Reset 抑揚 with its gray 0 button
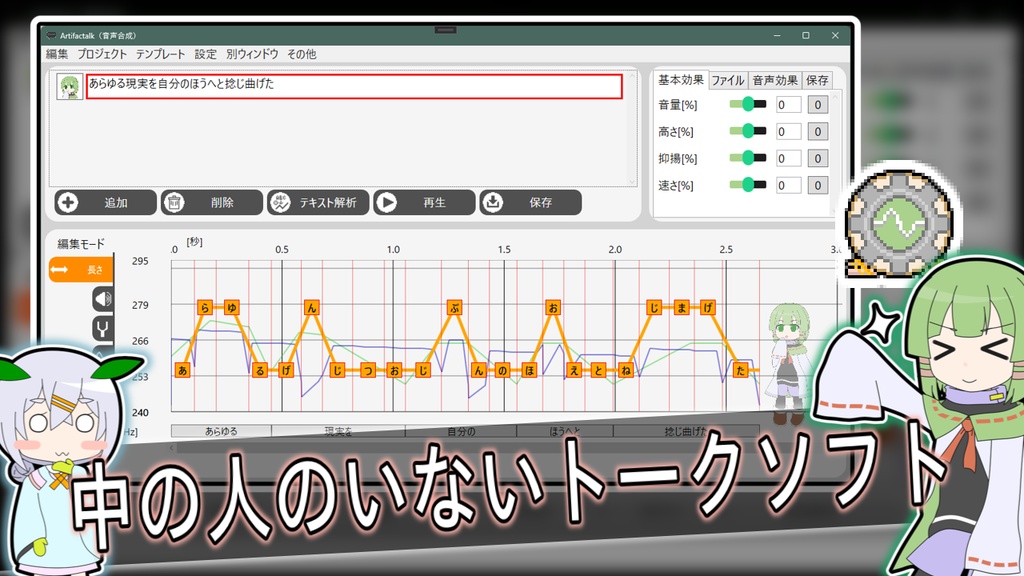Screen dimensions: 1024x576 click(x=818, y=158)
